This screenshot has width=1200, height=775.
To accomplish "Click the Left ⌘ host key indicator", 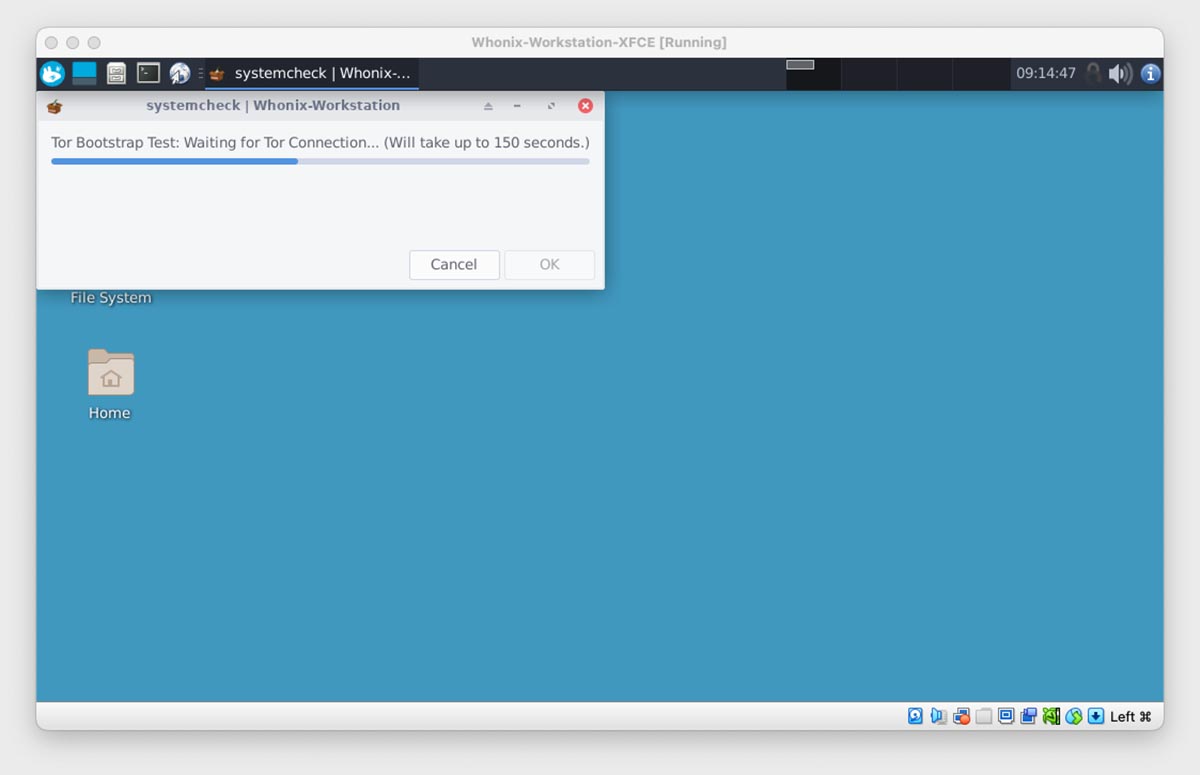I will click(x=1131, y=716).
